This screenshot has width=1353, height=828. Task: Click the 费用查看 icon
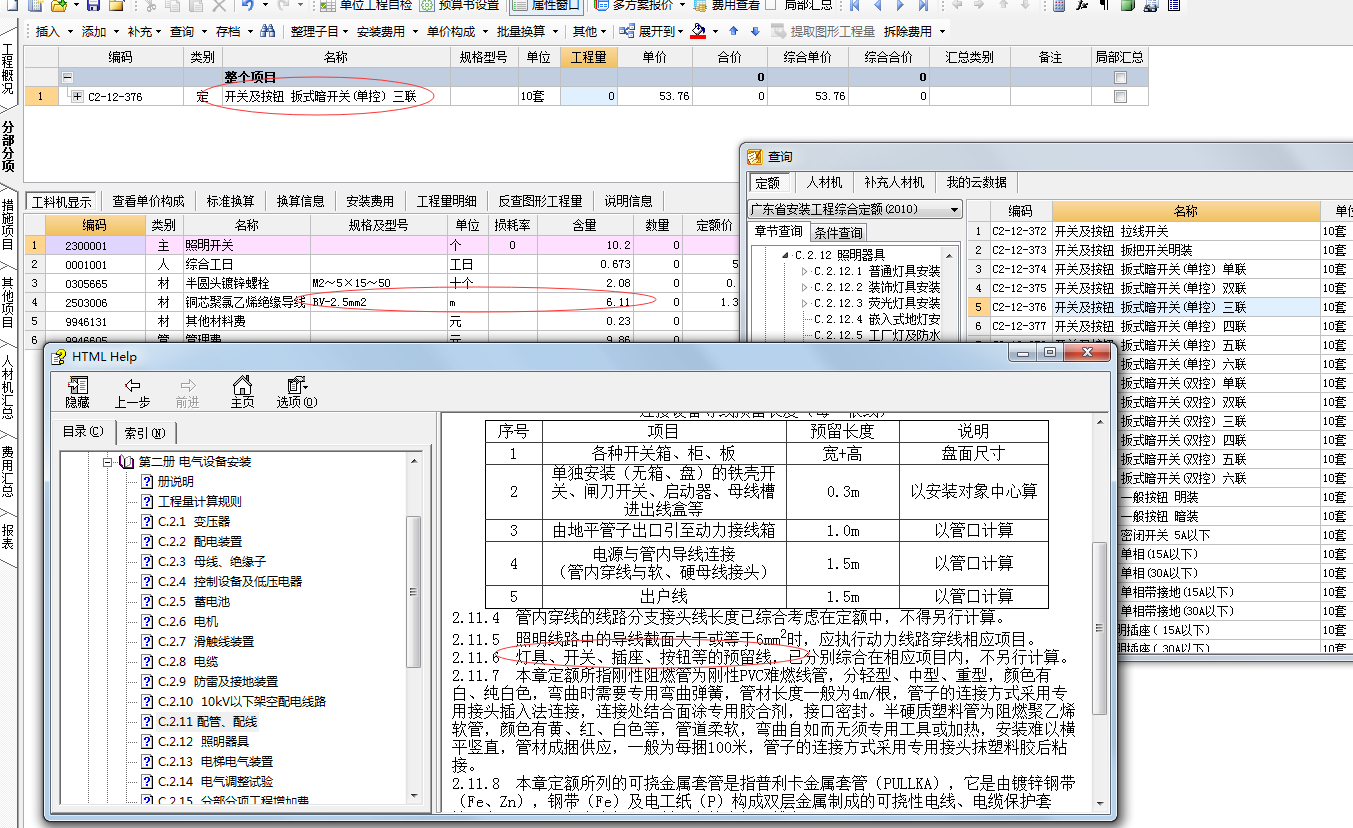tap(701, 6)
